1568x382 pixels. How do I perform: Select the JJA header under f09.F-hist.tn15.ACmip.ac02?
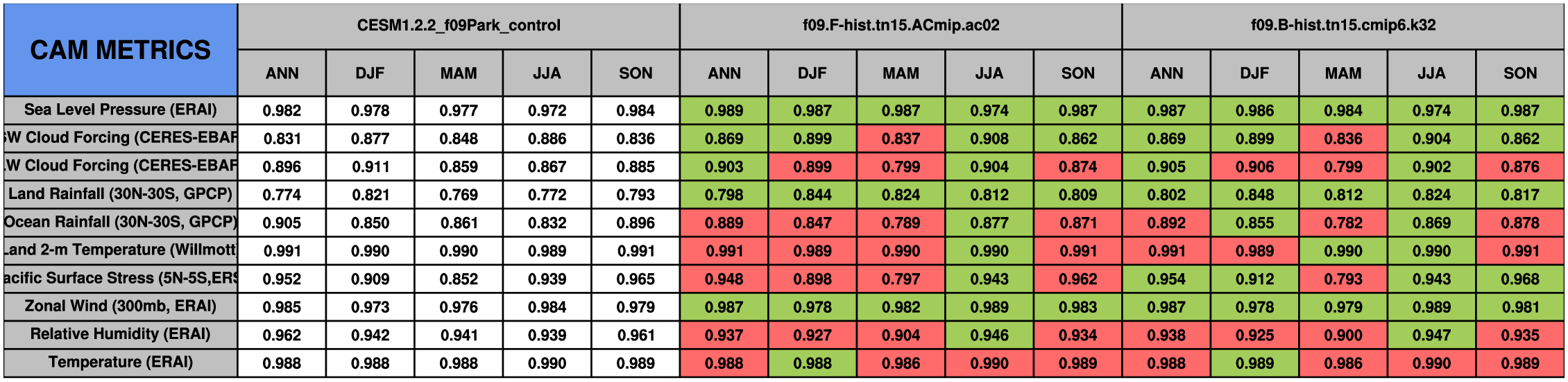tap(989, 73)
